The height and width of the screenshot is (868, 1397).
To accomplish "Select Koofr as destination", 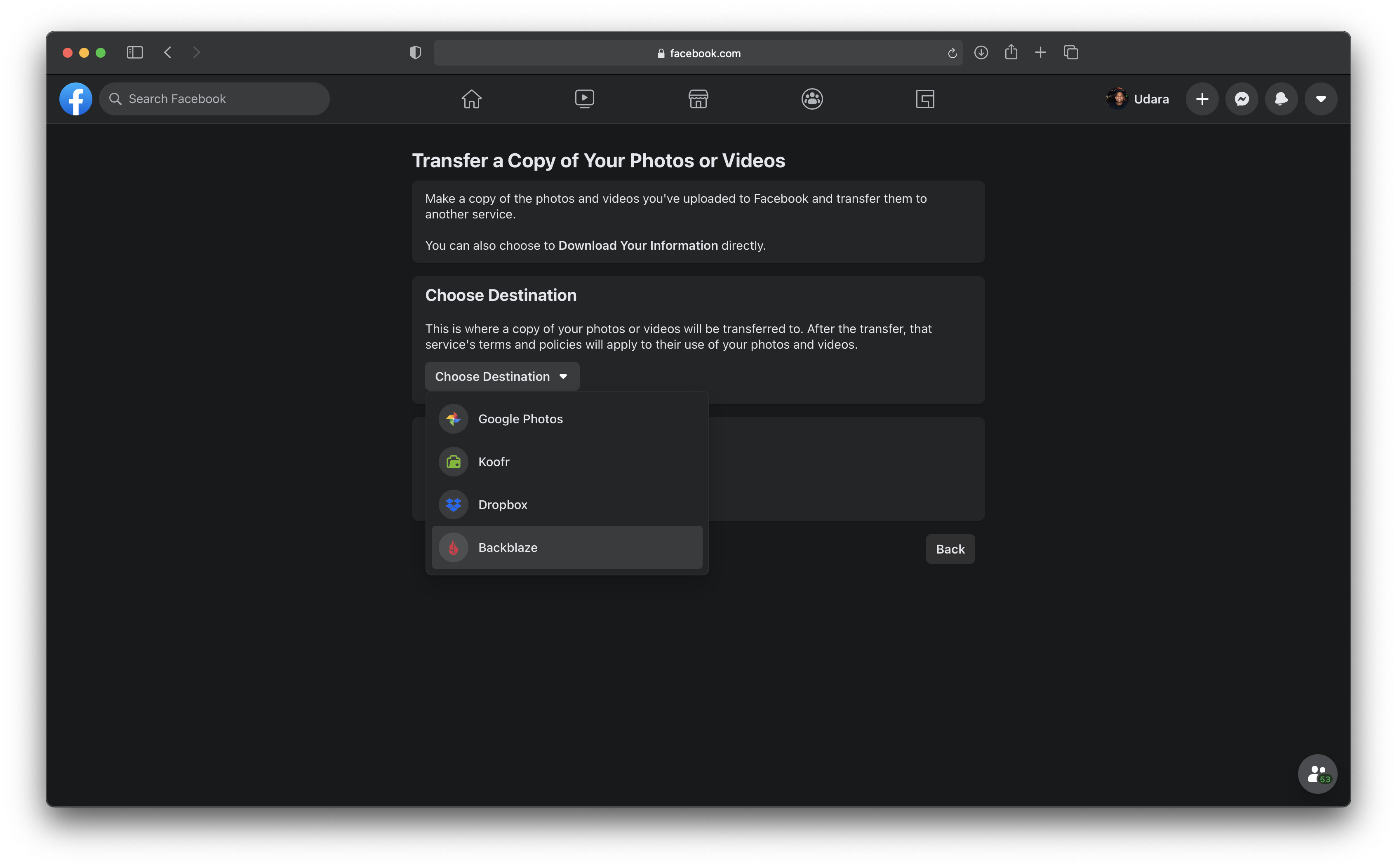I will pyautogui.click(x=567, y=462).
